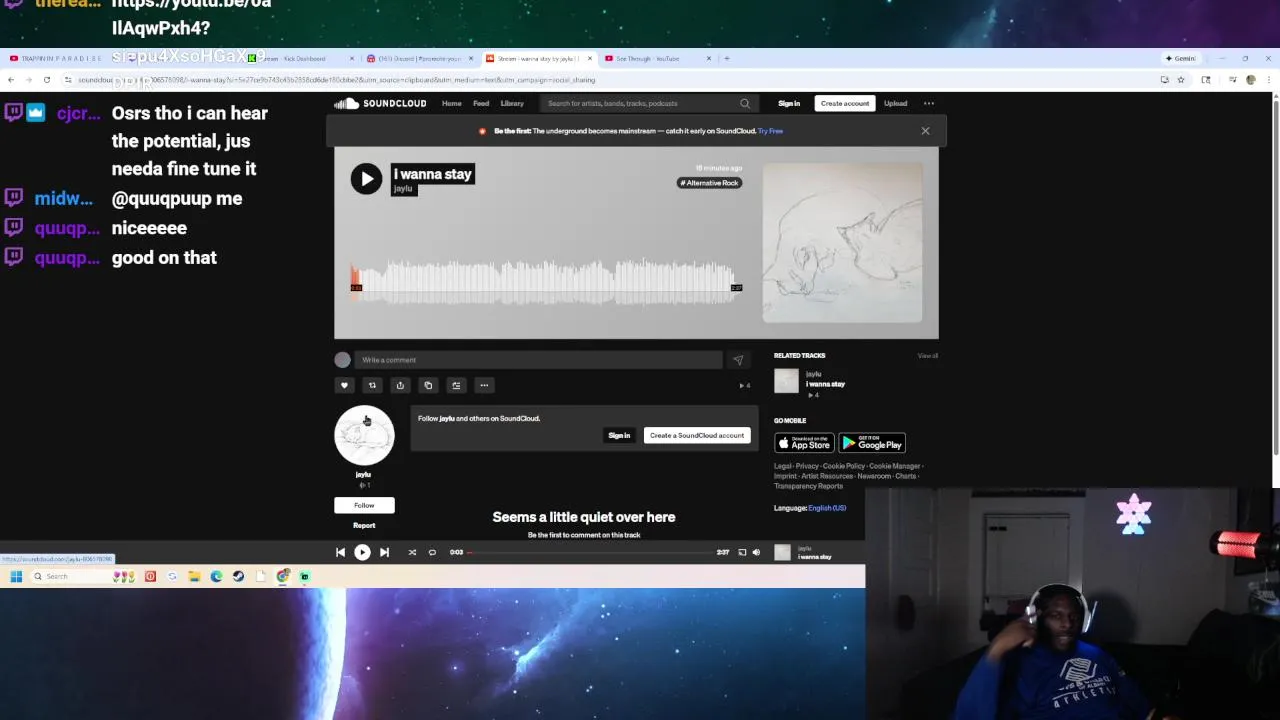Change language from English (US)
The image size is (1280, 720).
click(827, 508)
